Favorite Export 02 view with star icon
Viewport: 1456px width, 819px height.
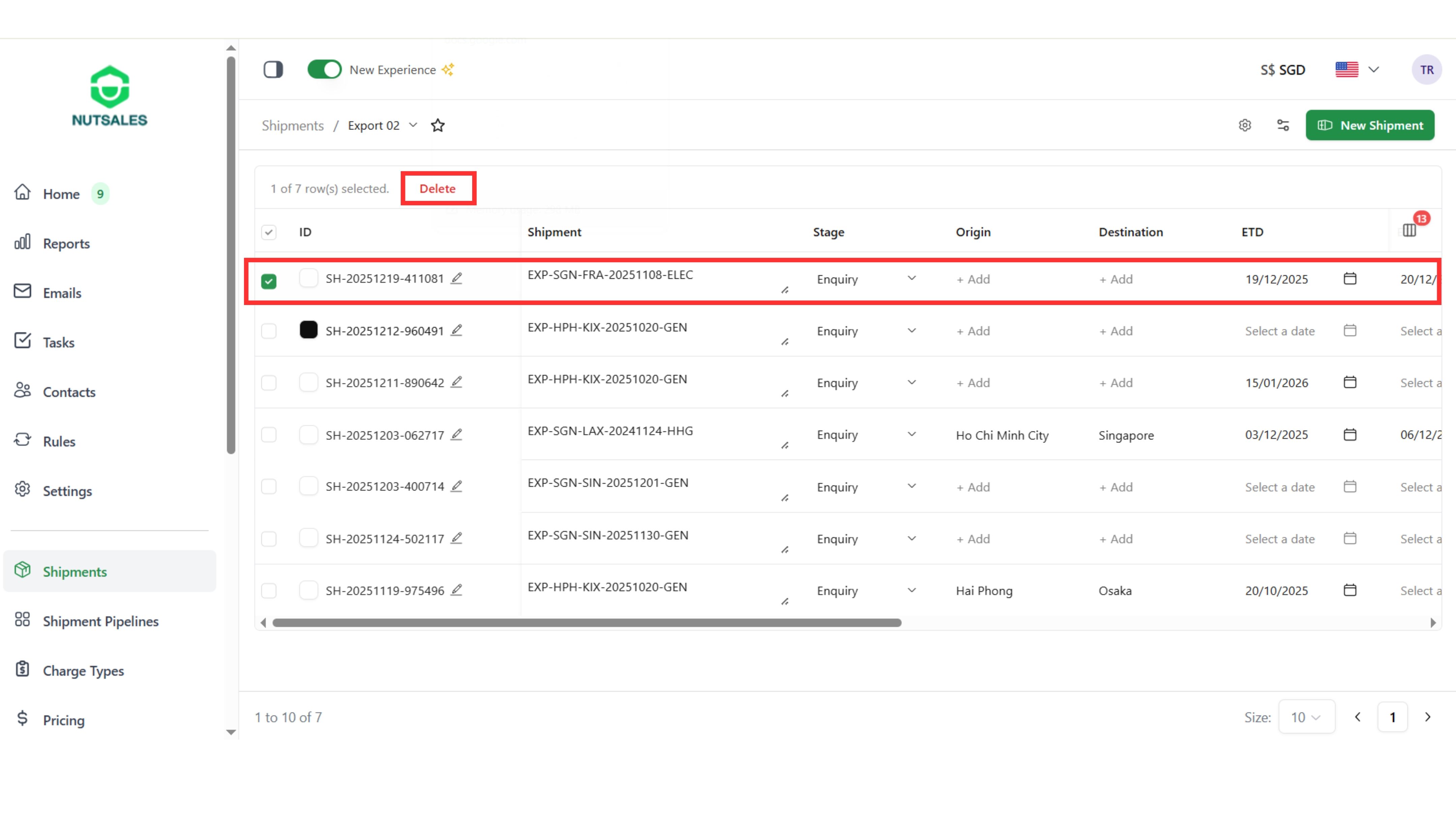pos(437,125)
